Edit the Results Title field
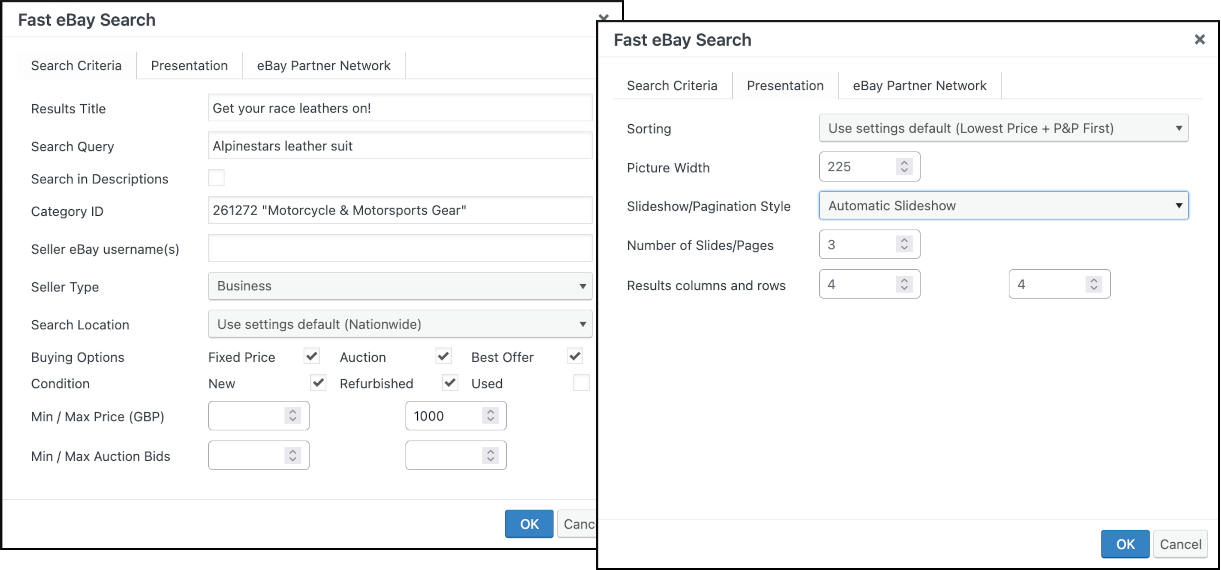 pos(400,108)
